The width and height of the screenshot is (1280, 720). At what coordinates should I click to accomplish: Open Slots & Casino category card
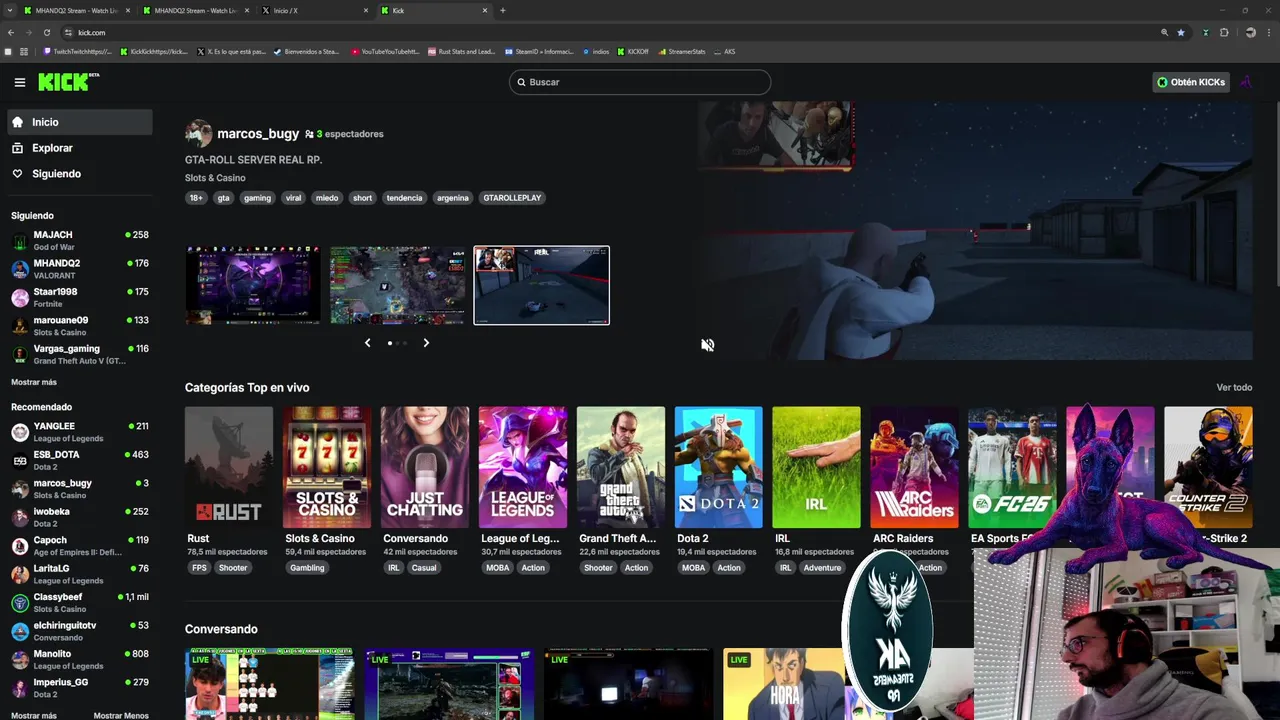point(327,467)
